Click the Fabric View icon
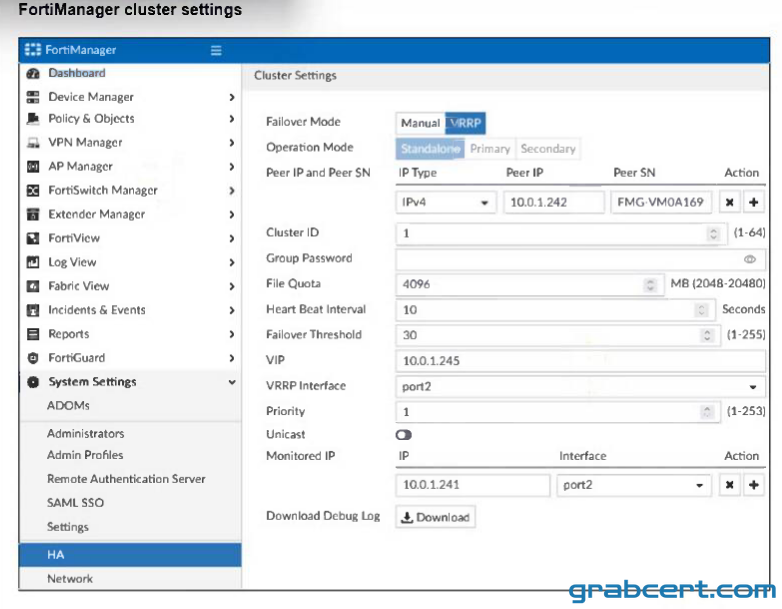Viewport: 782px width, 609px height. click(x=33, y=286)
